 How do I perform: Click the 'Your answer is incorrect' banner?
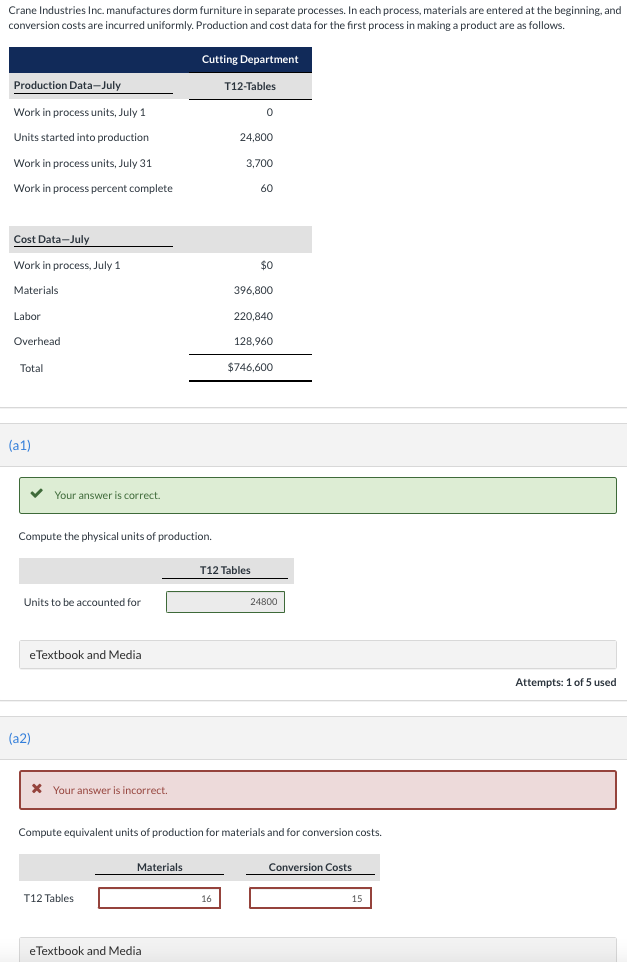(318, 790)
